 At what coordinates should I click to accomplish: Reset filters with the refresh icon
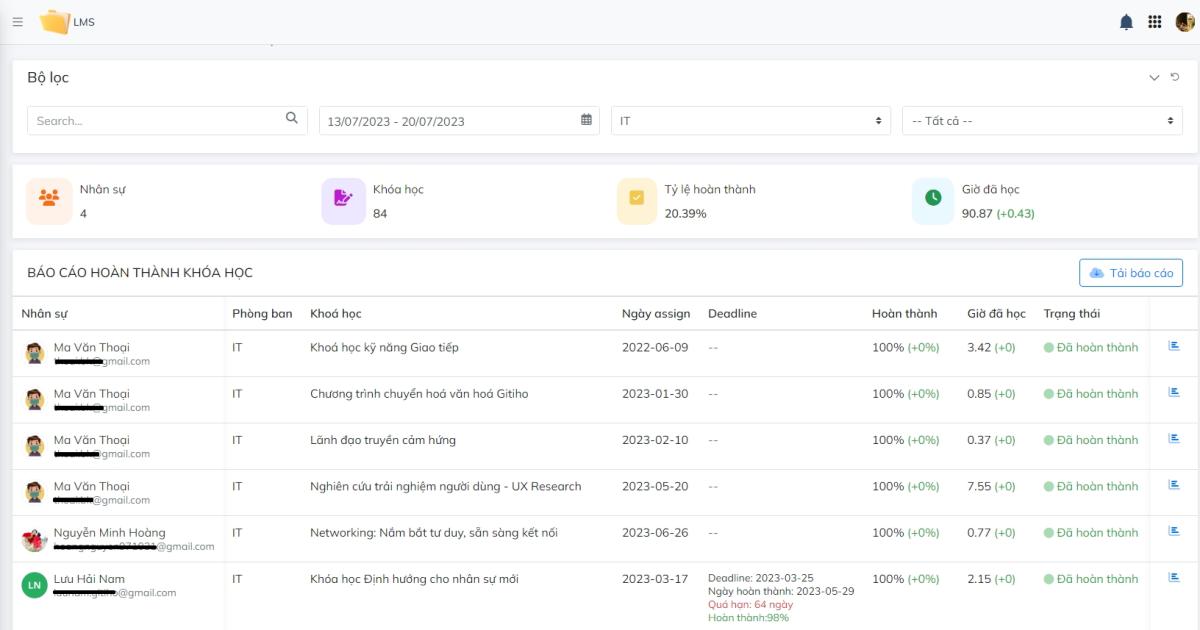pyautogui.click(x=1175, y=77)
